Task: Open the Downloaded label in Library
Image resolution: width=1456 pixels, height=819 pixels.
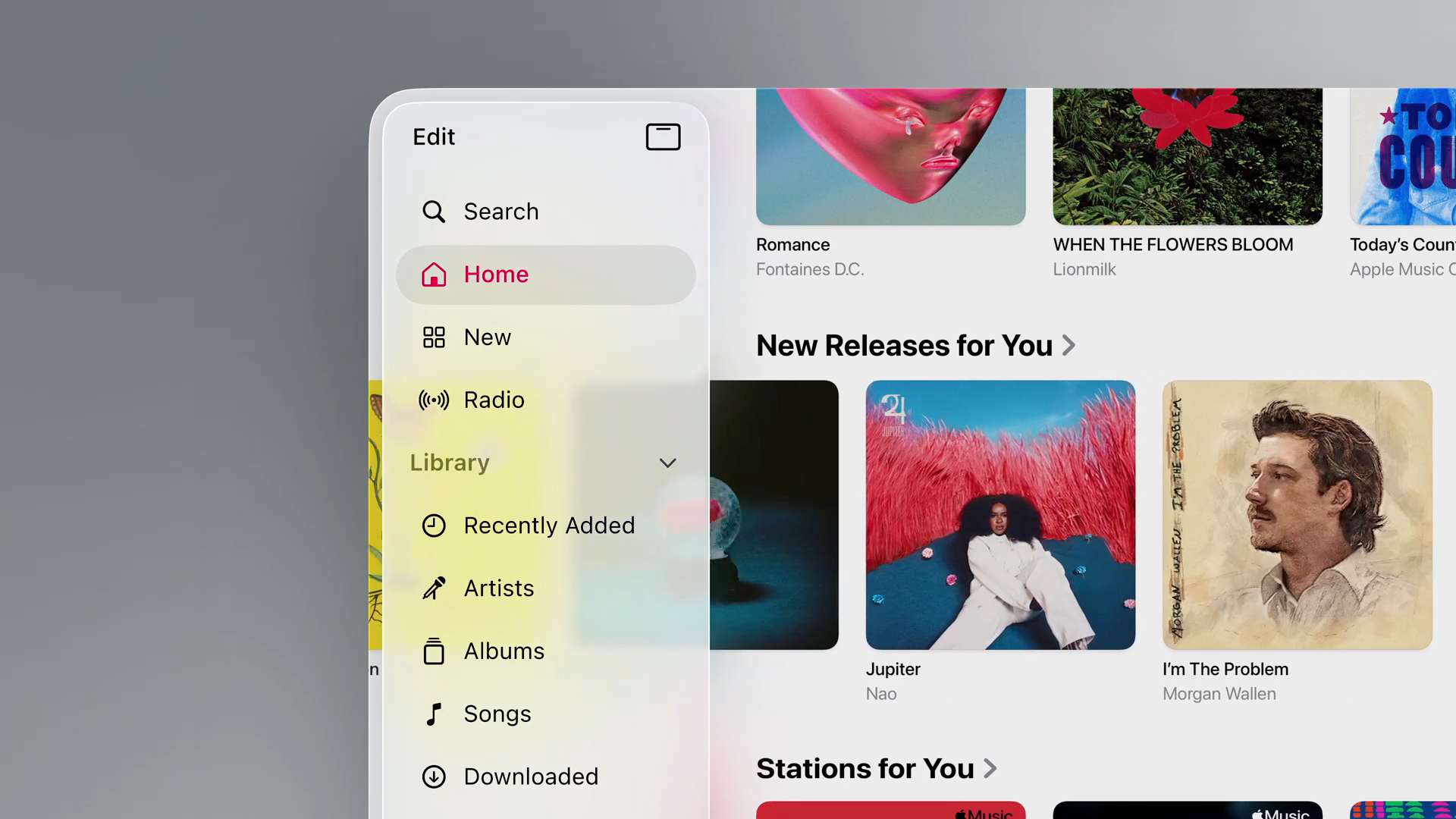Action: 531,777
